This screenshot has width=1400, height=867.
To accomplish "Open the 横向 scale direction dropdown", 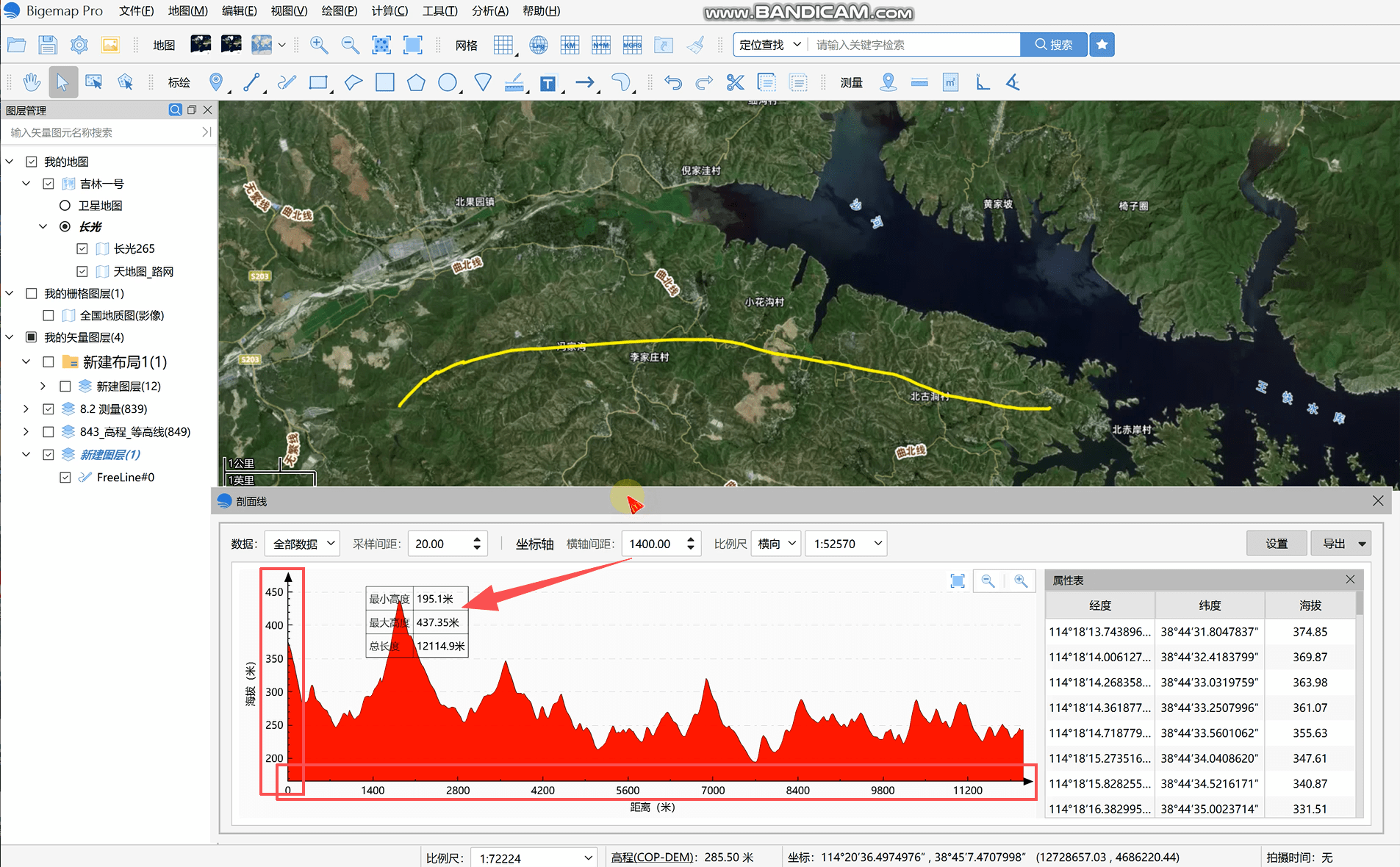I will coord(776,544).
